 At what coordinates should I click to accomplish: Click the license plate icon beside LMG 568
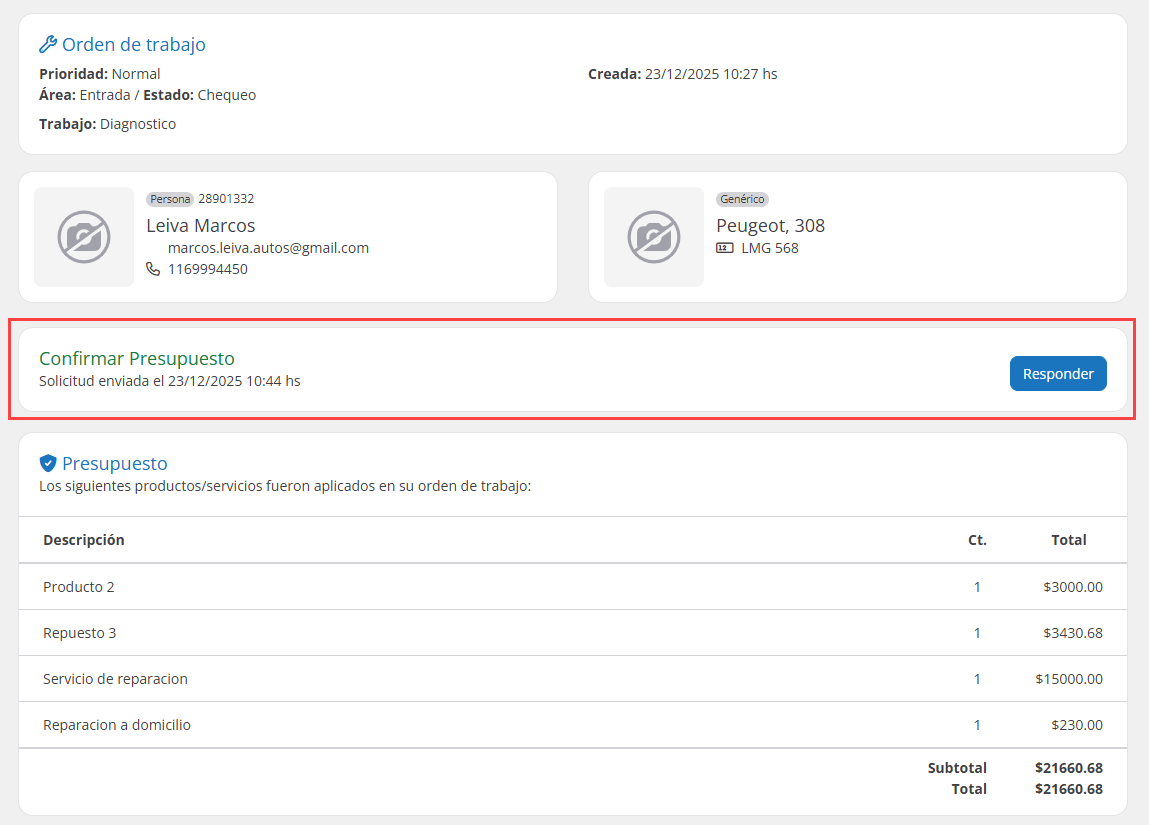tap(725, 248)
